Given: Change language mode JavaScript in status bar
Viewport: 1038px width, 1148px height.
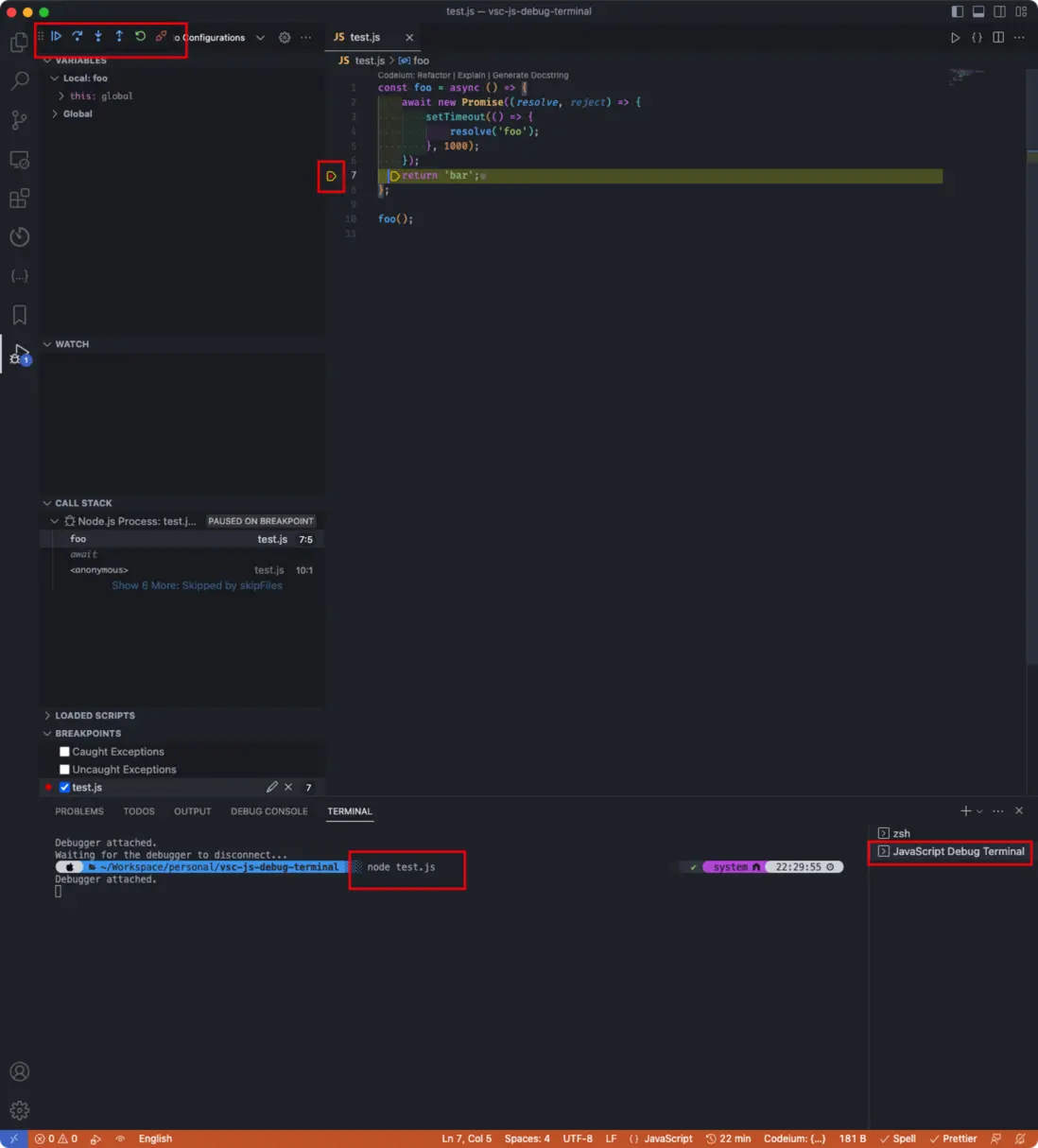Looking at the screenshot, I should coord(668,1139).
